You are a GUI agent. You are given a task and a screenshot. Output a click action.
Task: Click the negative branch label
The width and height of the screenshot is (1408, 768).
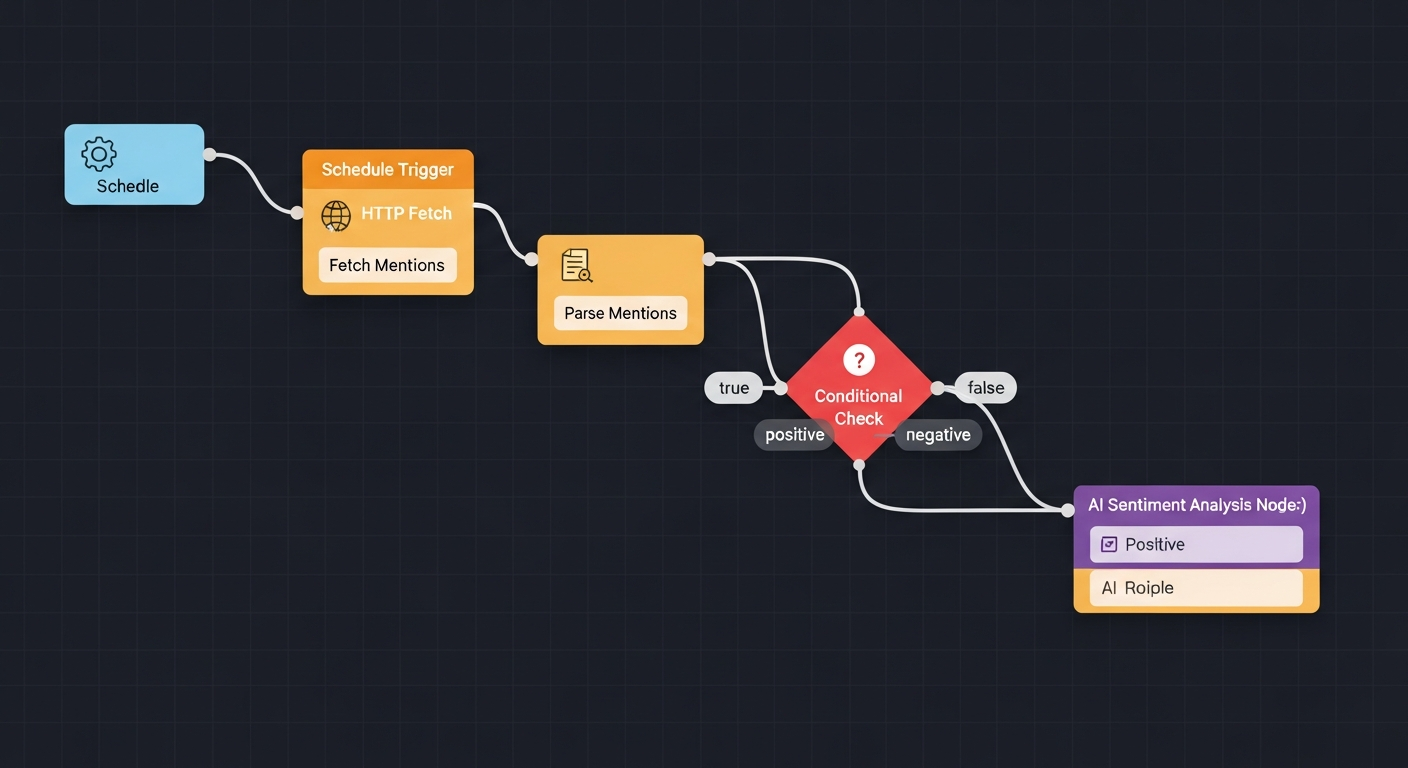tap(938, 435)
